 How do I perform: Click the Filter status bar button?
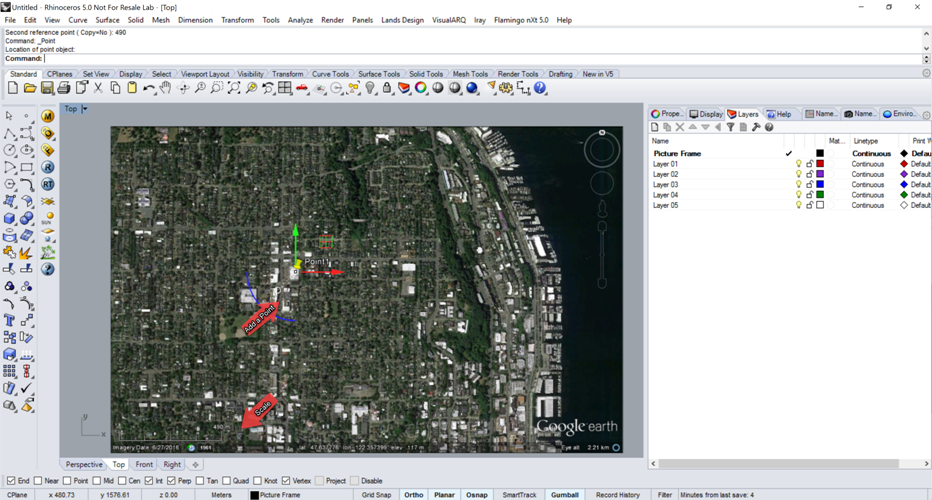point(665,495)
